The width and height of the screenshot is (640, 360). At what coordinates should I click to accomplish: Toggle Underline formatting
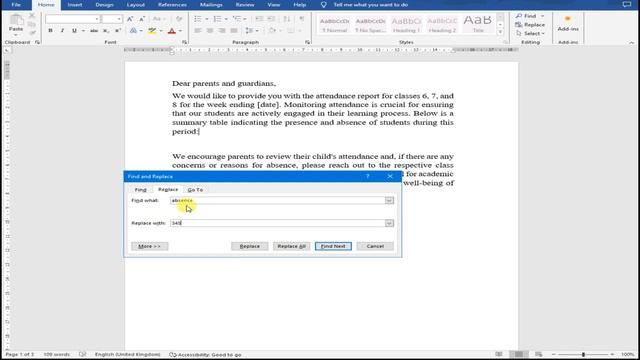pyautogui.click(x=74, y=31)
